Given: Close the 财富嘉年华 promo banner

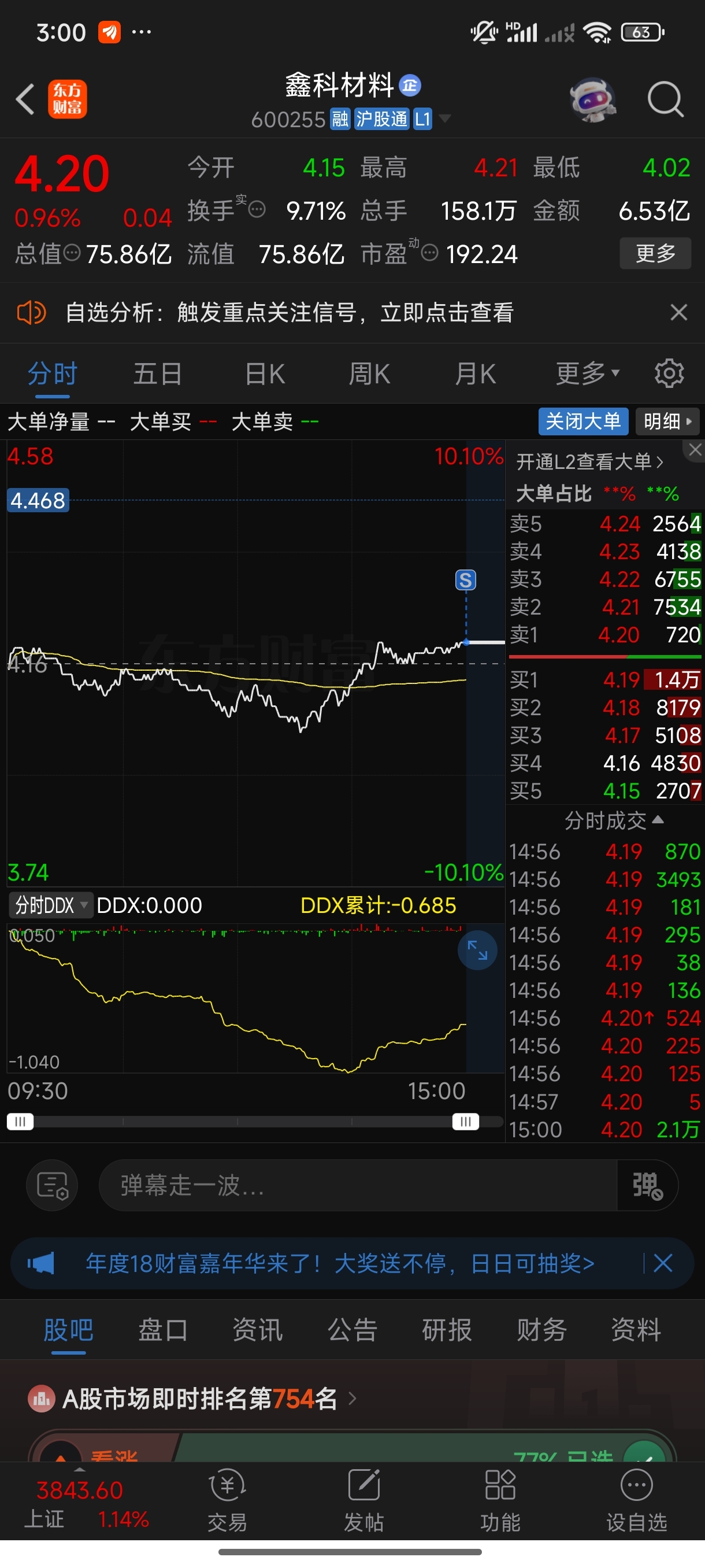Looking at the screenshot, I should tap(663, 1263).
